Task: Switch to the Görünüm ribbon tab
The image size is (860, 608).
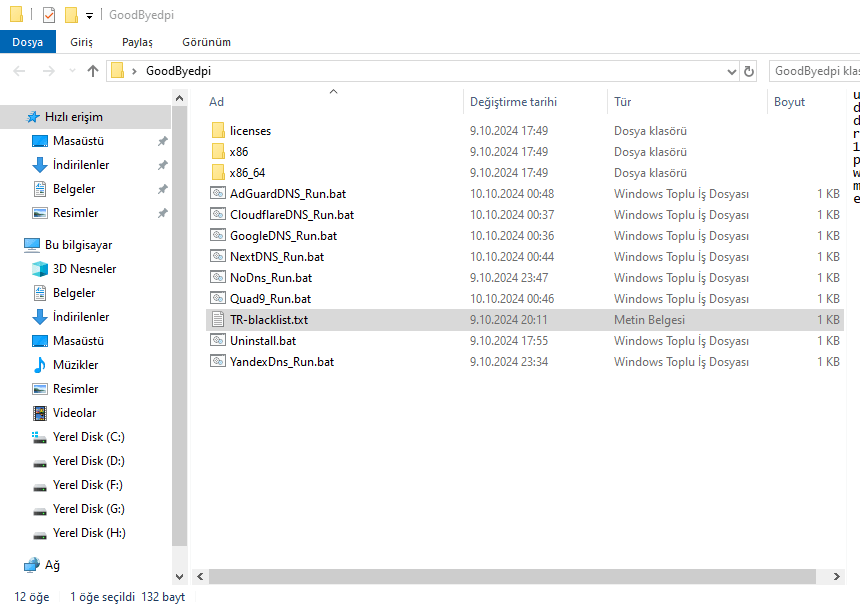Action: click(206, 42)
